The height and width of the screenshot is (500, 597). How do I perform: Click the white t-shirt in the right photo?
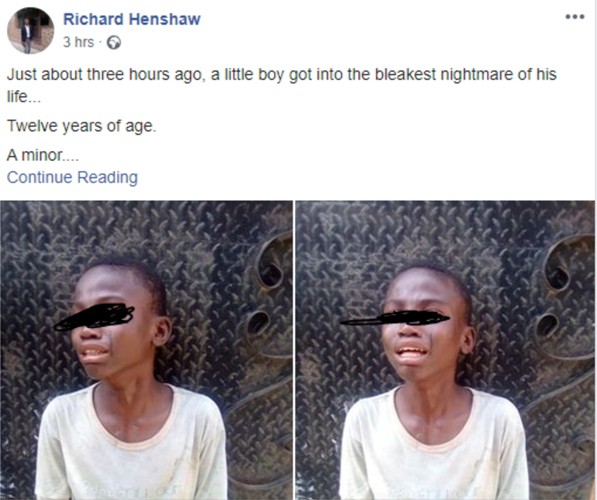pyautogui.click(x=434, y=444)
